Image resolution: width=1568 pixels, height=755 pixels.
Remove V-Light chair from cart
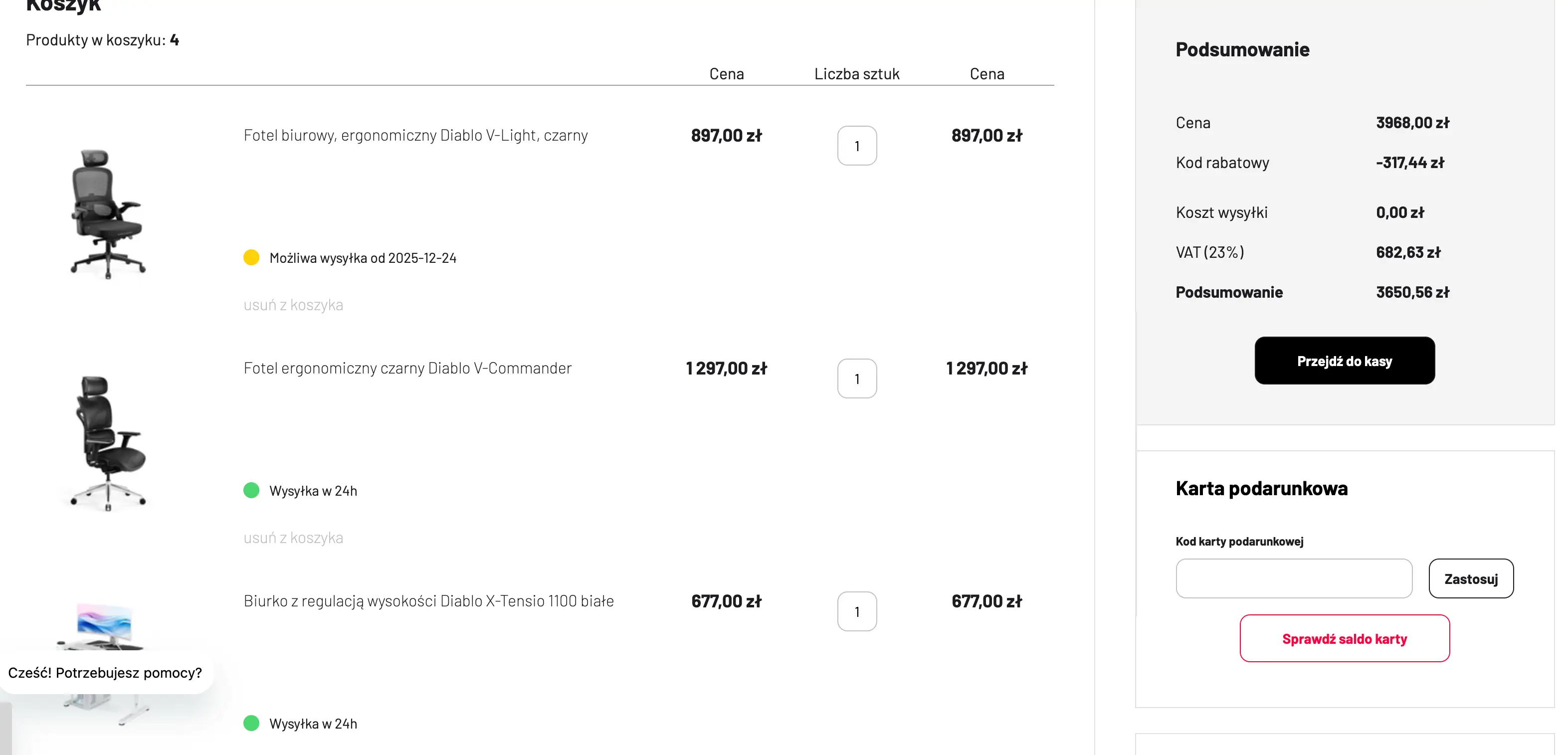pyautogui.click(x=293, y=305)
